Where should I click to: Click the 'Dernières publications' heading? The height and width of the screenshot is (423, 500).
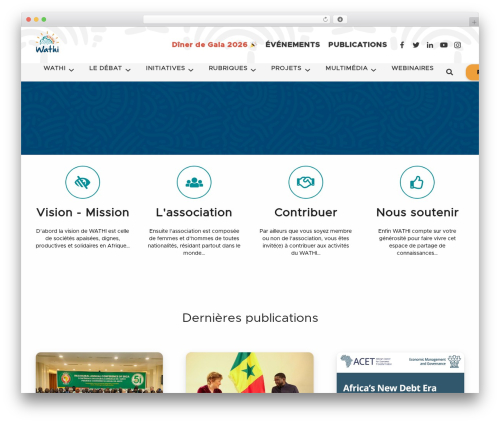pos(250,318)
